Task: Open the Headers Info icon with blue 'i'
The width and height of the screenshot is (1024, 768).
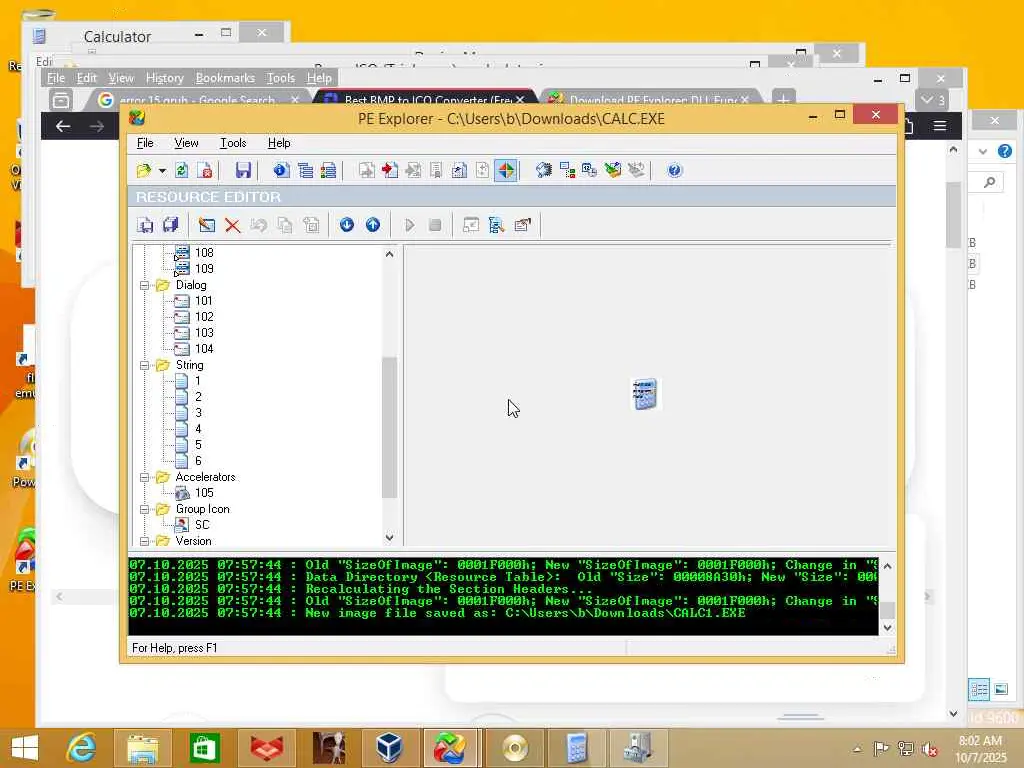Action: coord(281,170)
